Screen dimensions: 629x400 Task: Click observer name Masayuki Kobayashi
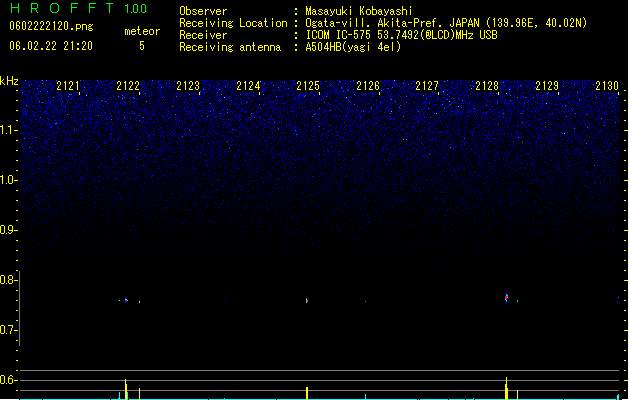tap(359, 11)
